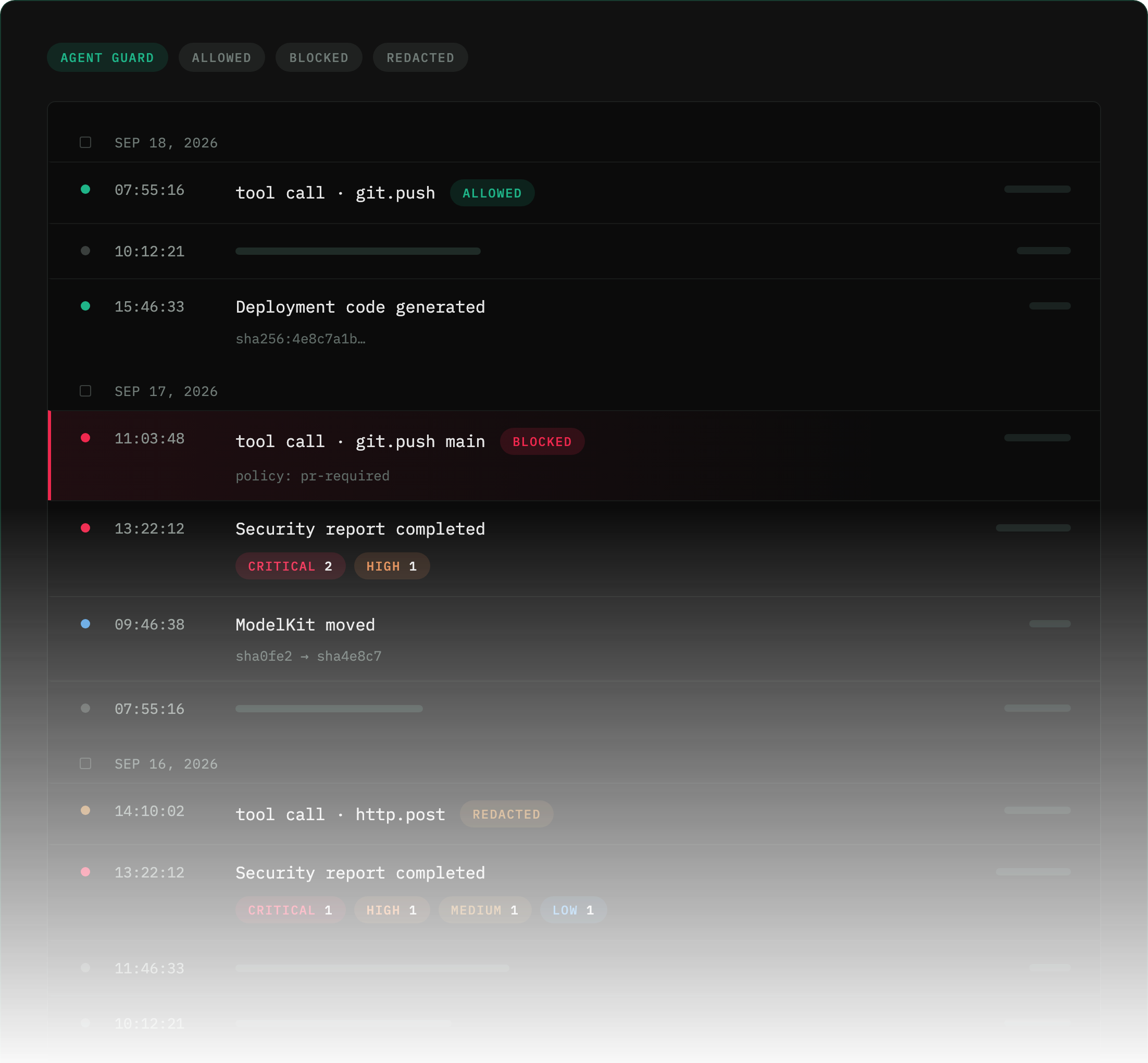Click tan dot beside http.post entry

coord(85,810)
